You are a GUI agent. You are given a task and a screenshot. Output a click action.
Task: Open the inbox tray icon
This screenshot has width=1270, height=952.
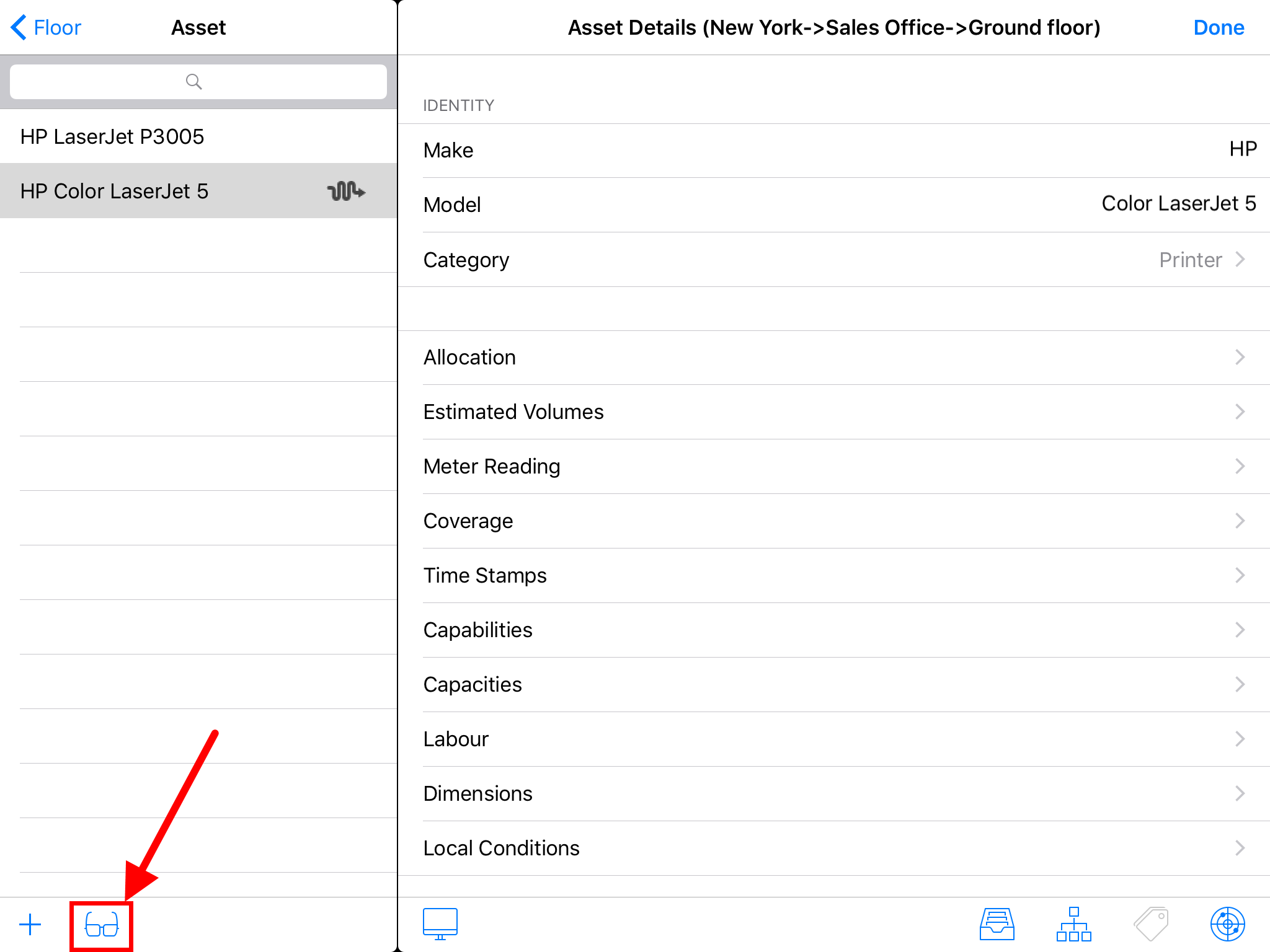coord(997,924)
